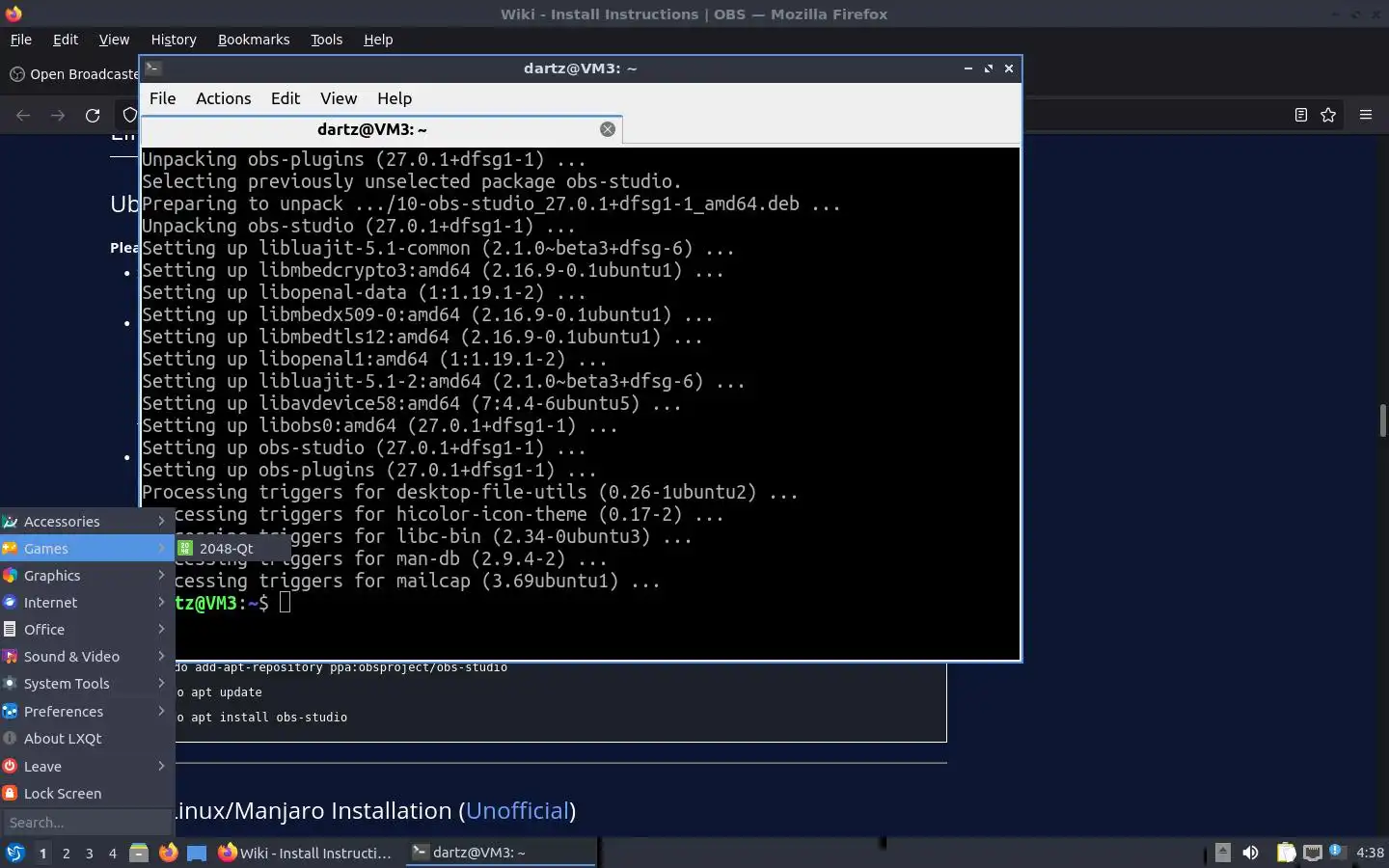Bookmark this page with the star icon
Screen dimensions: 1389x868
point(1328,115)
